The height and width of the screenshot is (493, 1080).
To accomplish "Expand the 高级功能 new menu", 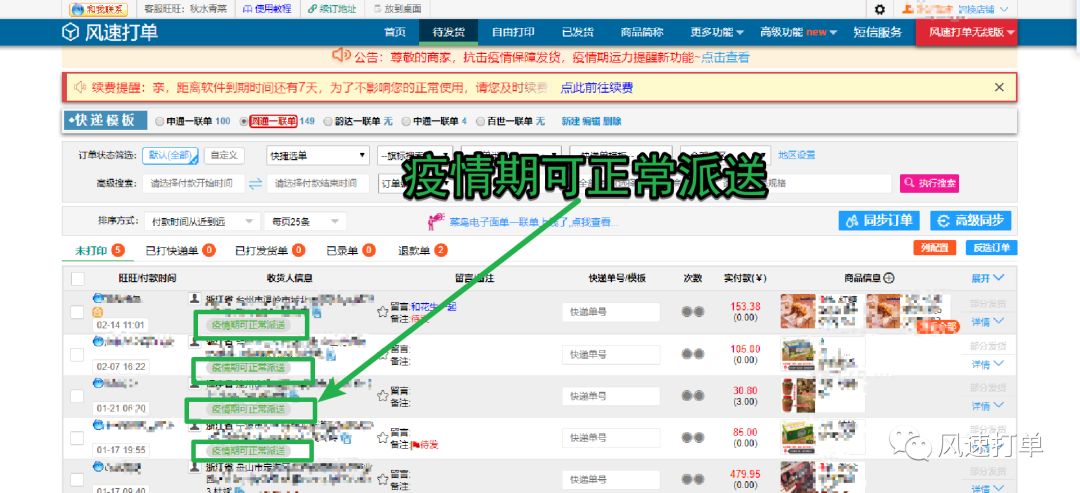I will pyautogui.click(x=798, y=32).
